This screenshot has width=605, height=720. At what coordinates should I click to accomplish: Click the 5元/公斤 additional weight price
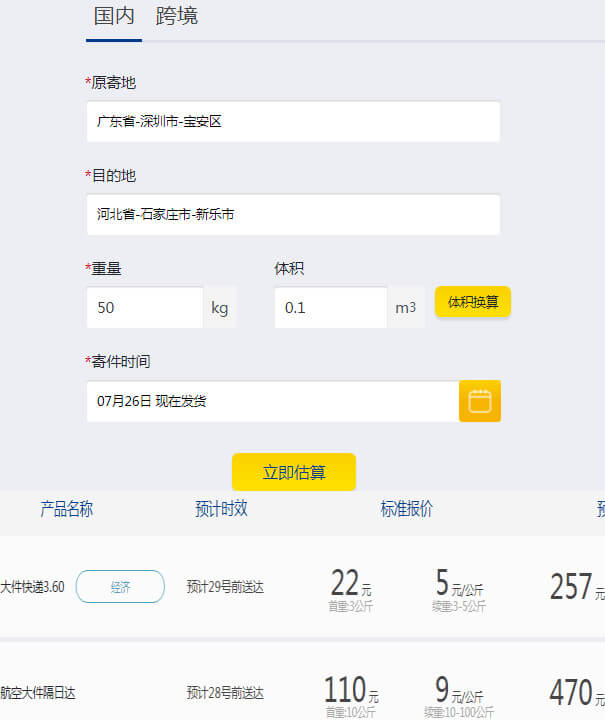pos(459,583)
